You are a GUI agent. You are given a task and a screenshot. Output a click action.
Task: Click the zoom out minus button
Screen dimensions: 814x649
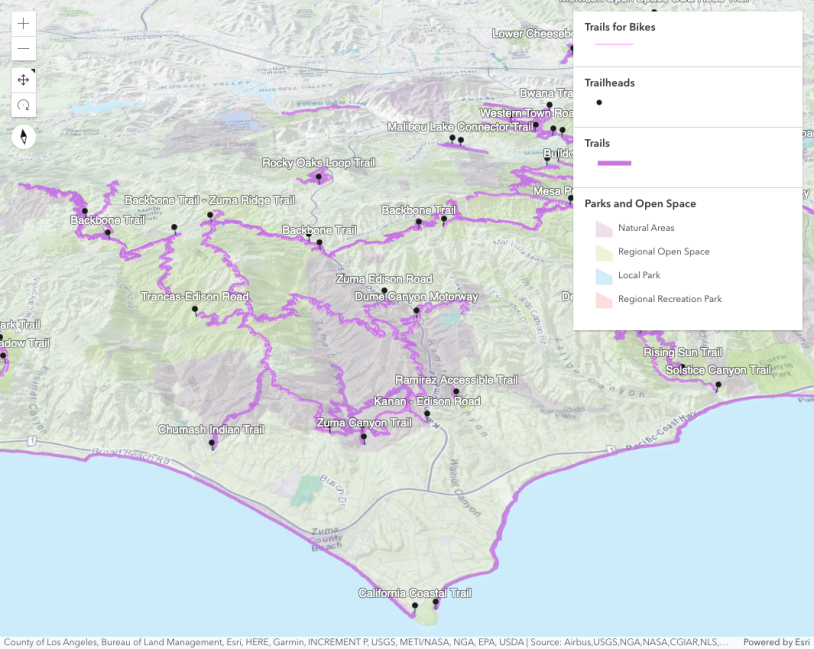(23, 49)
